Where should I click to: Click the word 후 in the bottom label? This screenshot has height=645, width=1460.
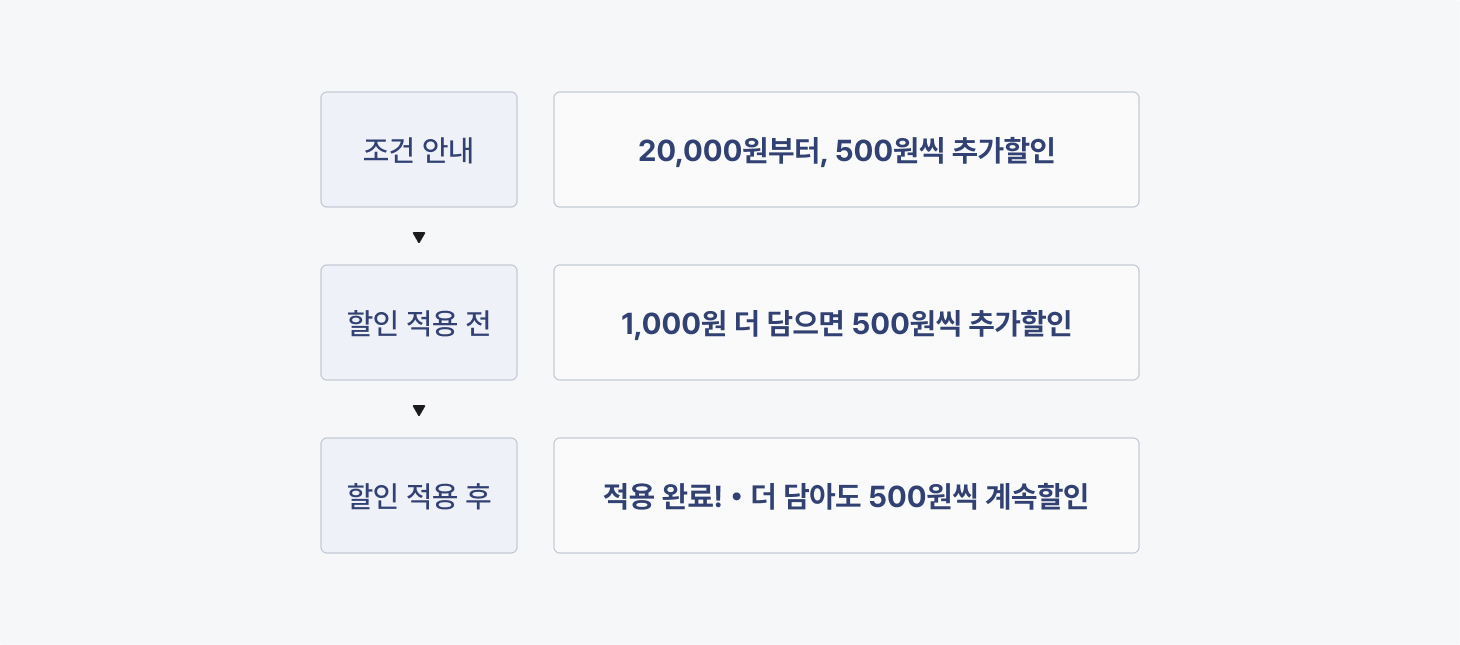tap(478, 496)
